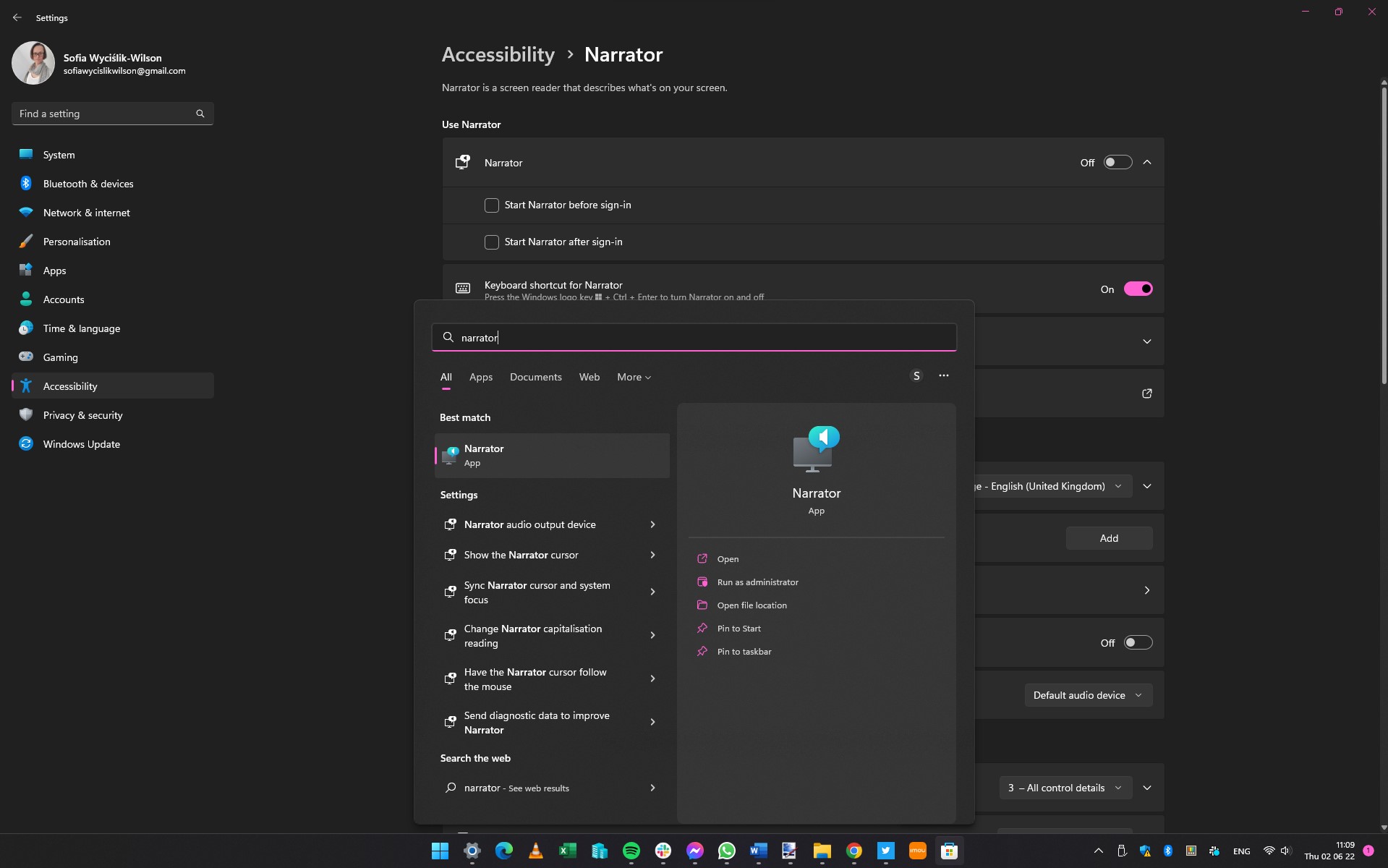Click the back arrow in Settings

point(17,17)
